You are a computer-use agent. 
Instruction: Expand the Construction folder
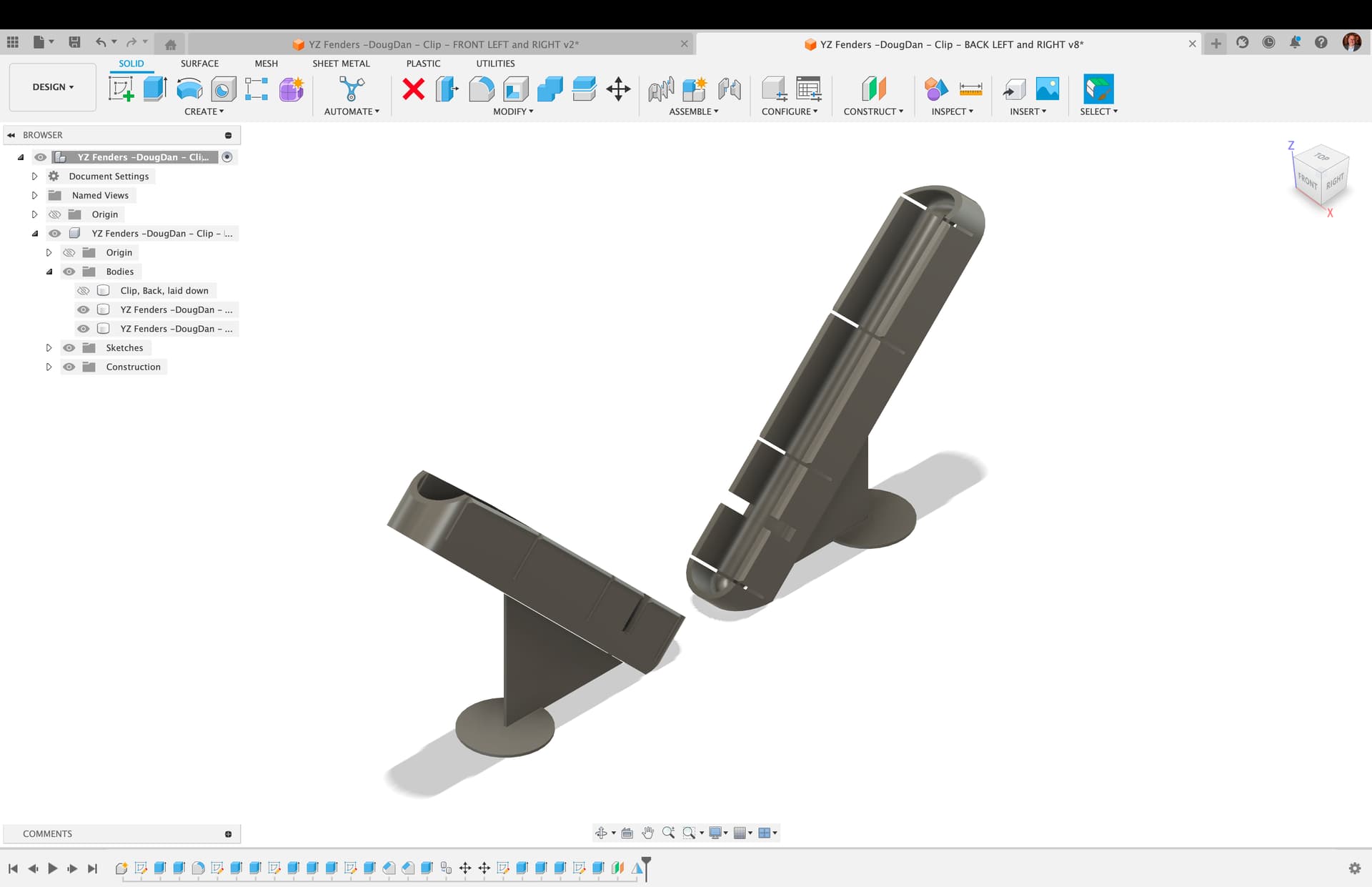coord(49,367)
